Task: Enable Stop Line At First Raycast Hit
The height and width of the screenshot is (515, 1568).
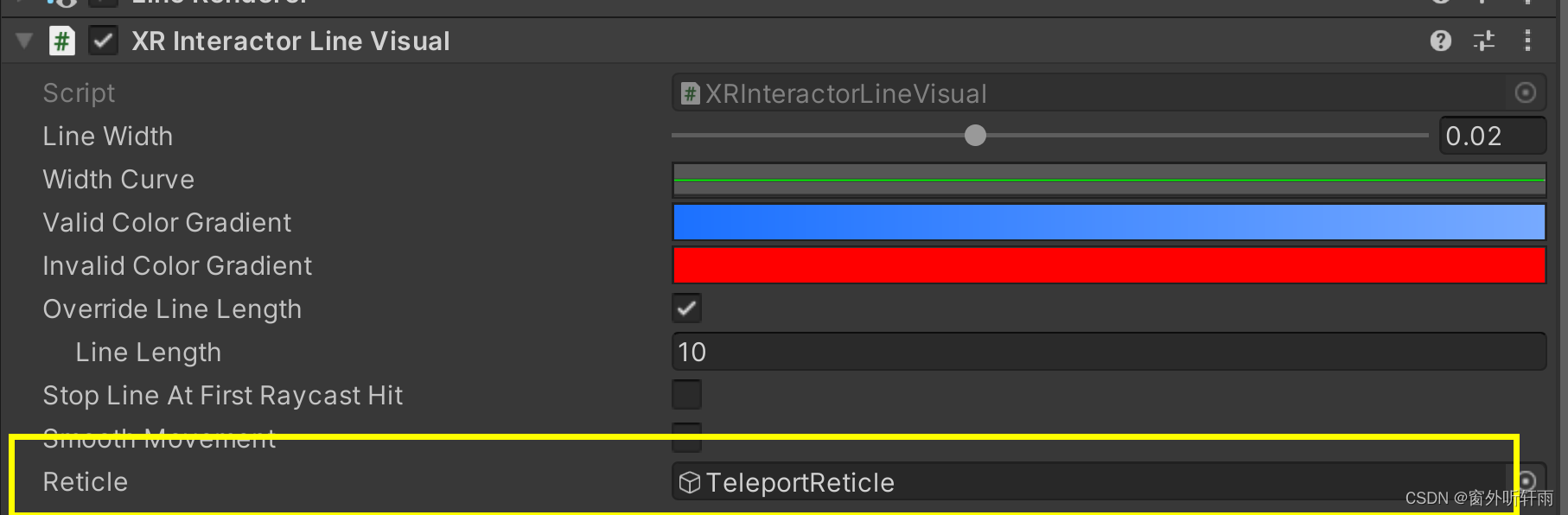Action: pyautogui.click(x=687, y=395)
